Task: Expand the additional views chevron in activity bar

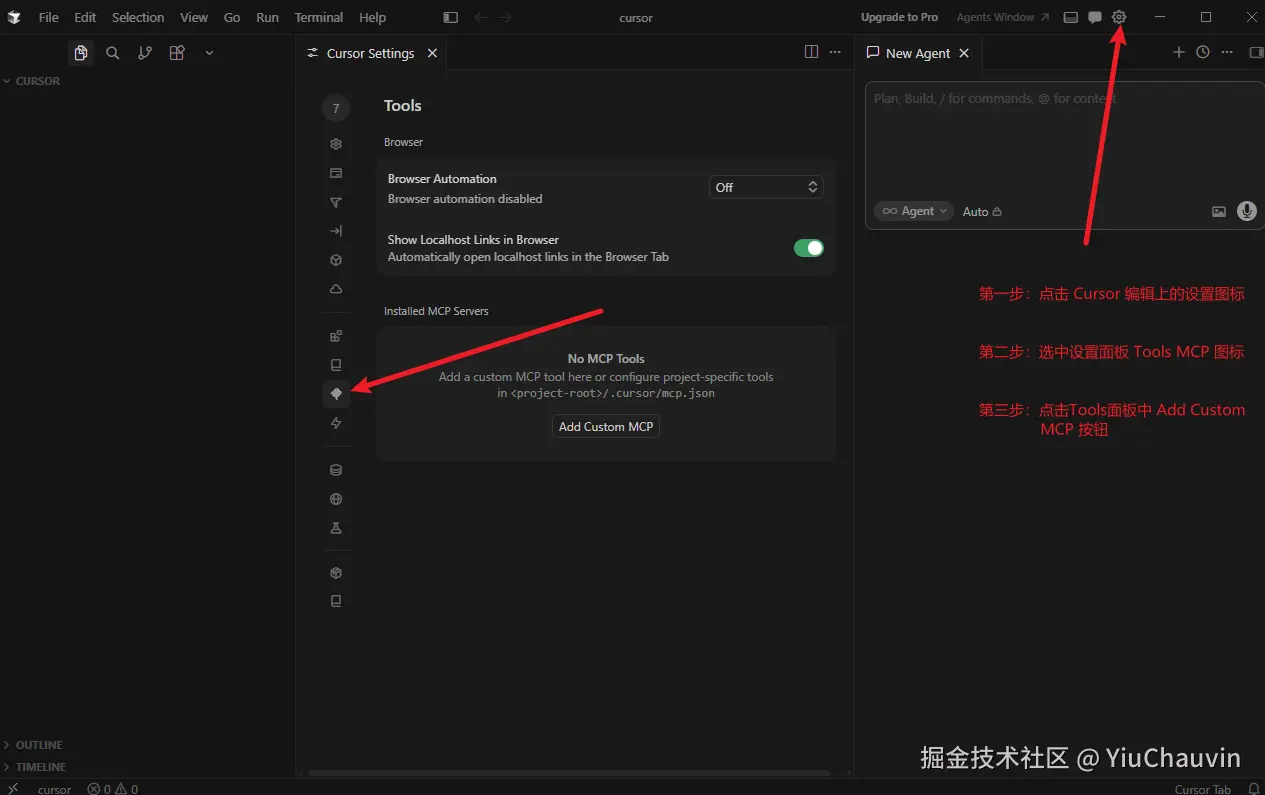Action: [x=209, y=53]
